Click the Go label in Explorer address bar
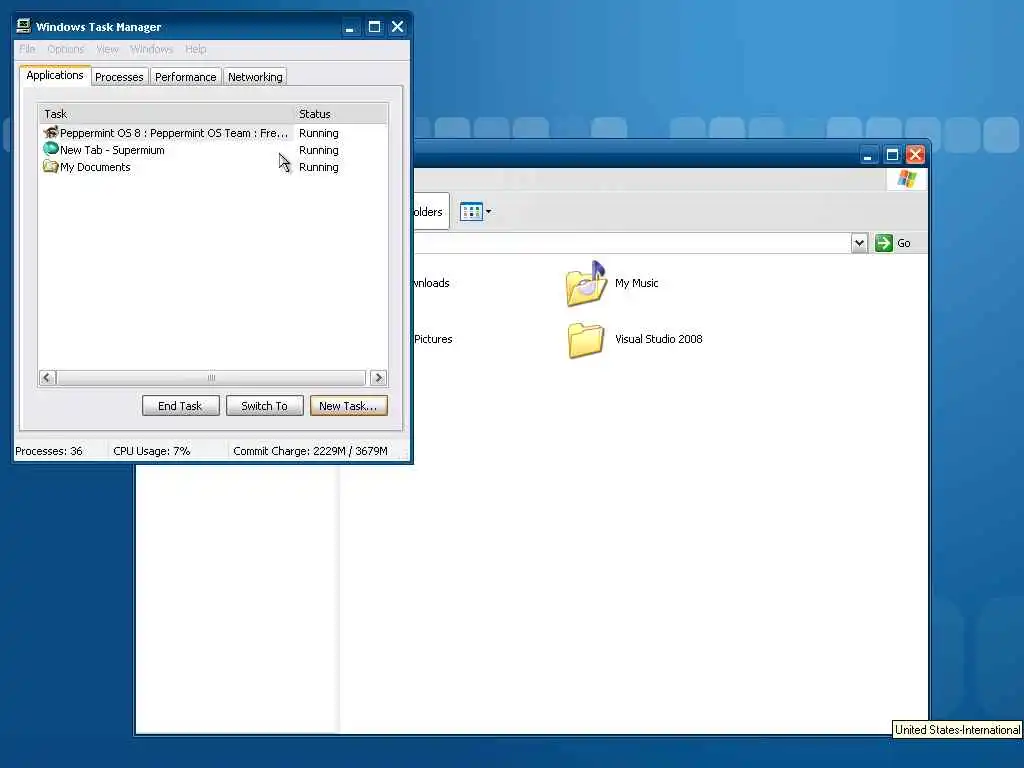This screenshot has width=1024, height=768. [x=904, y=243]
